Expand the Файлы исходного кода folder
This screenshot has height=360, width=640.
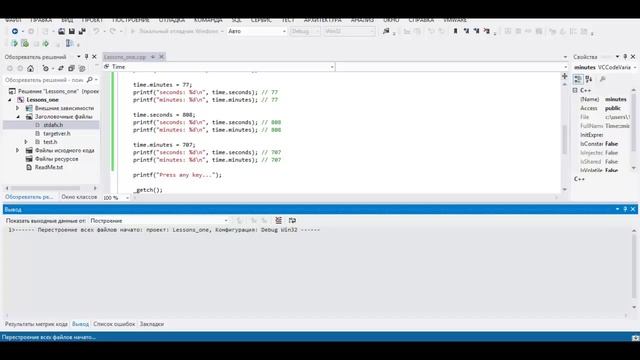(x=18, y=150)
